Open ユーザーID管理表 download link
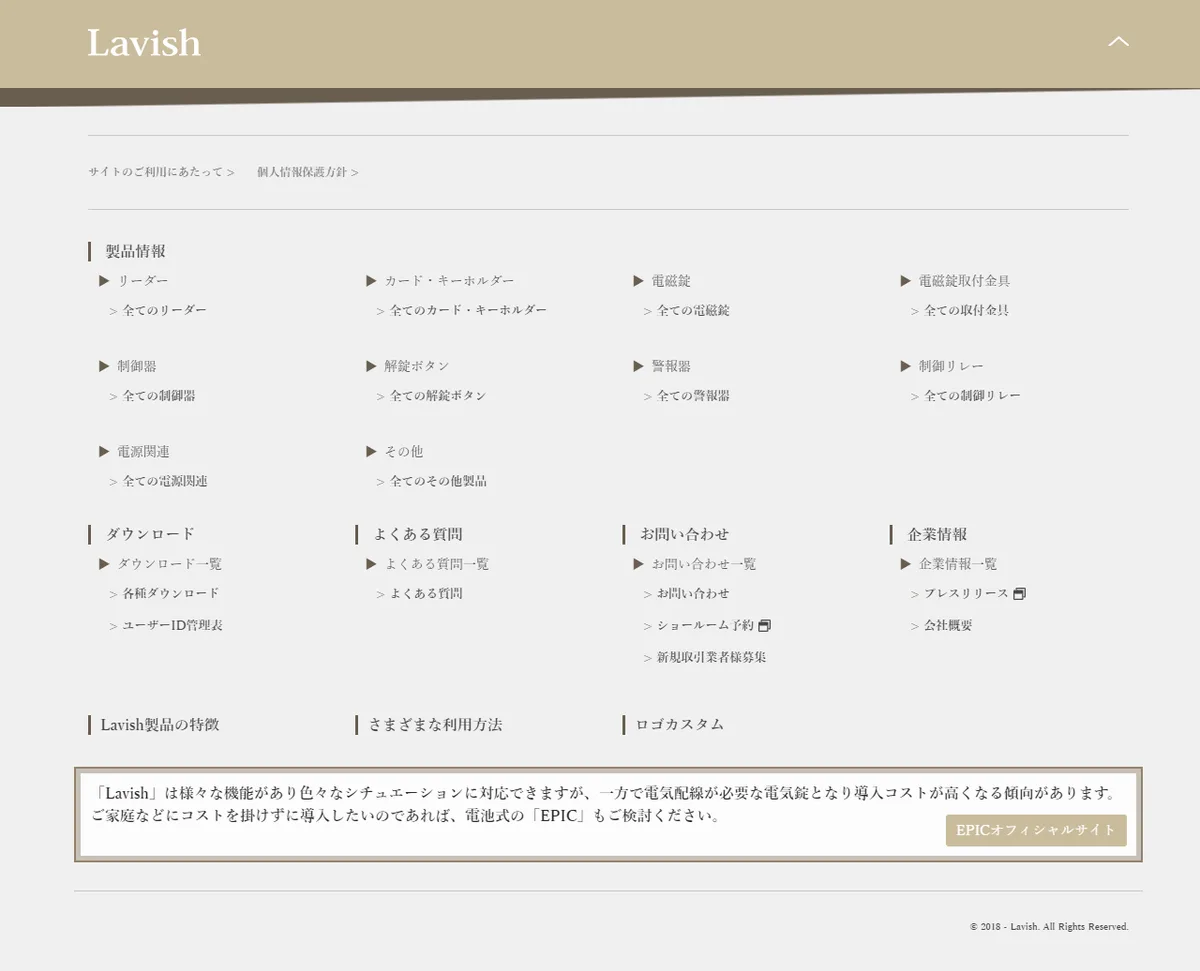 (x=172, y=625)
